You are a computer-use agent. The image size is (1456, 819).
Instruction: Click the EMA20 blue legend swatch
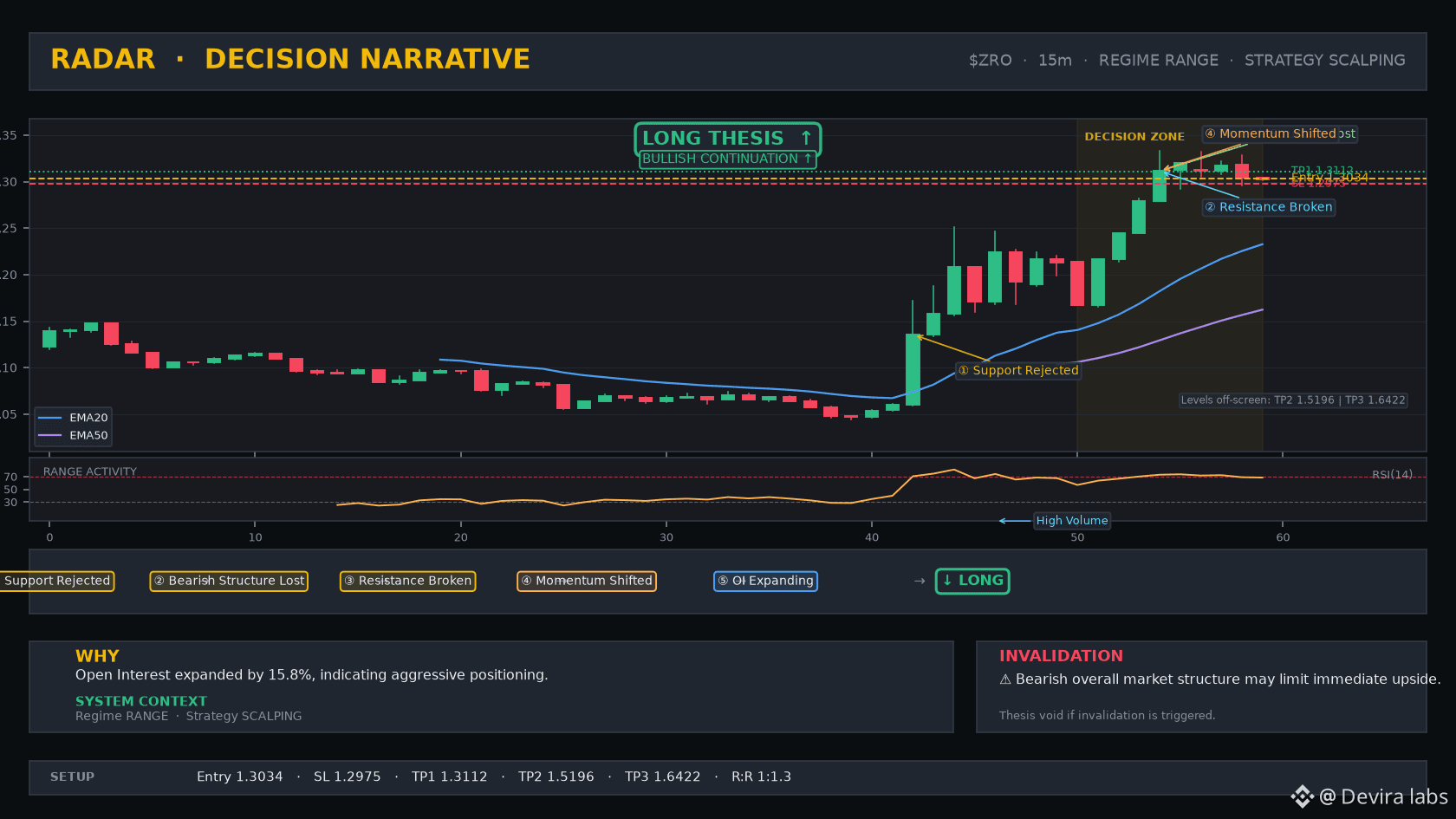tap(50, 418)
